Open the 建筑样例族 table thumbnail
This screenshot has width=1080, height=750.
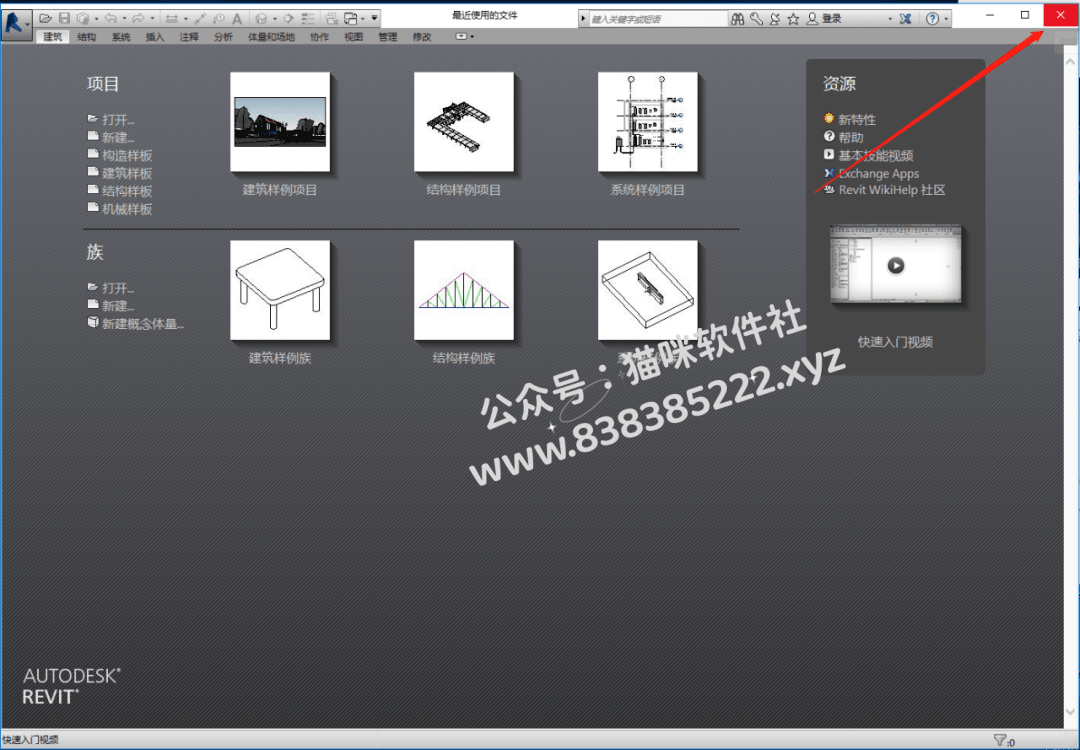[280, 290]
